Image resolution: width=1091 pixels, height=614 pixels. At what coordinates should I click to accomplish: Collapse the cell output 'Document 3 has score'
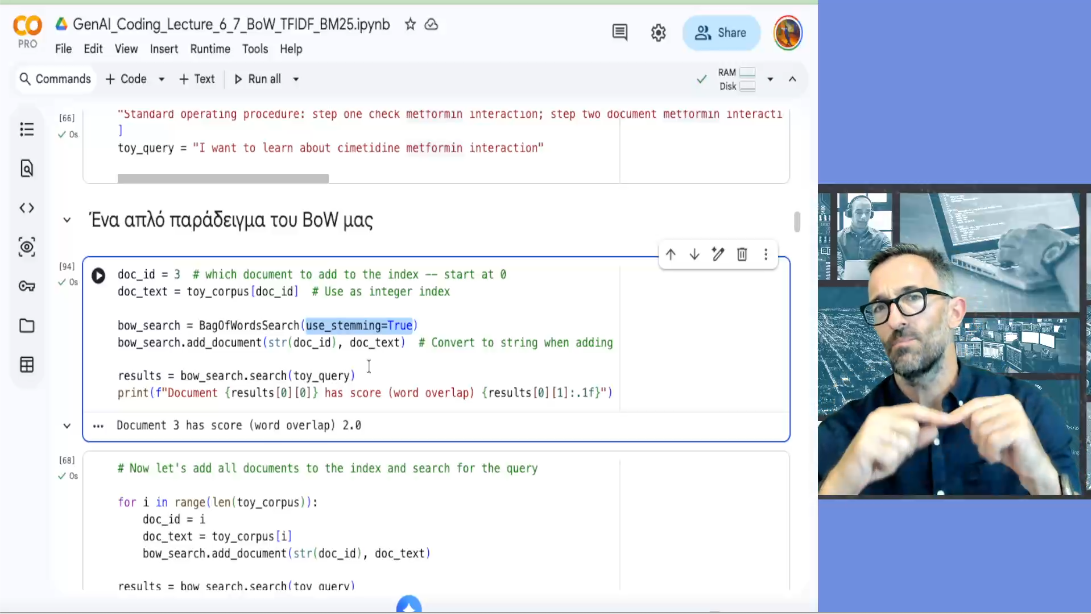(67, 426)
